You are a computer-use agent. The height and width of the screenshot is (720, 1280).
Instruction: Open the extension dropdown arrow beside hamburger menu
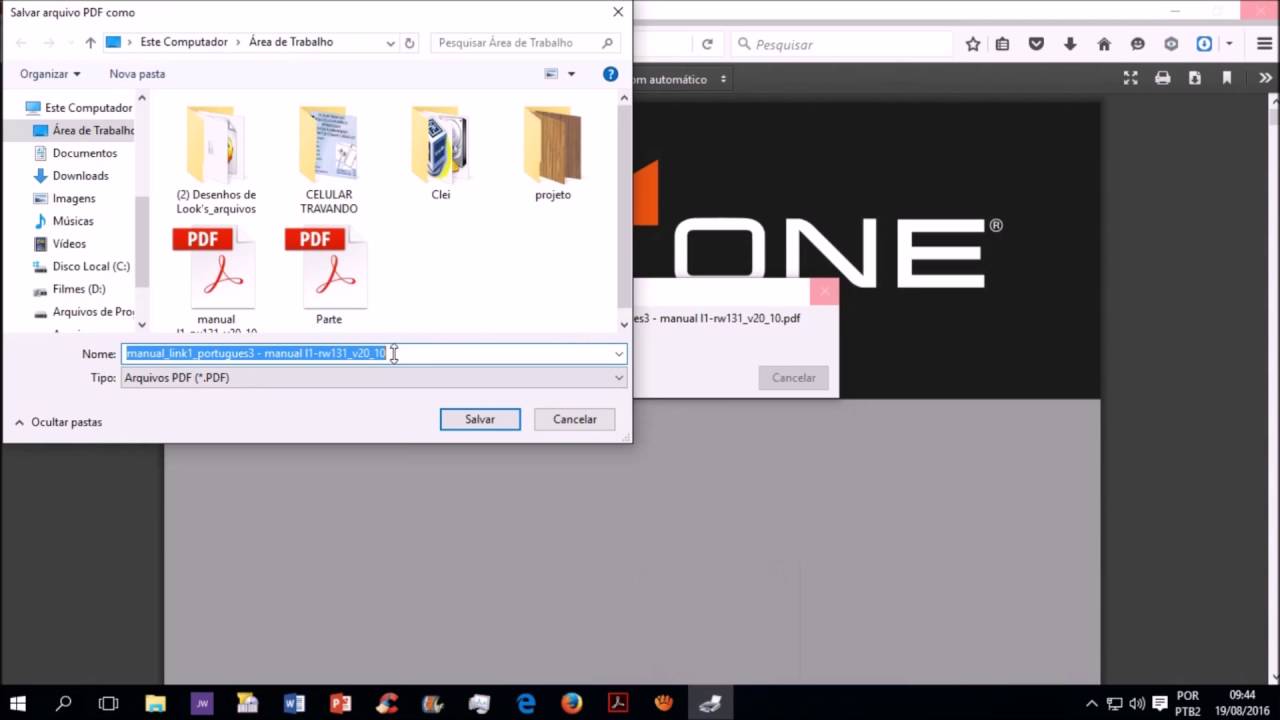point(1229,44)
